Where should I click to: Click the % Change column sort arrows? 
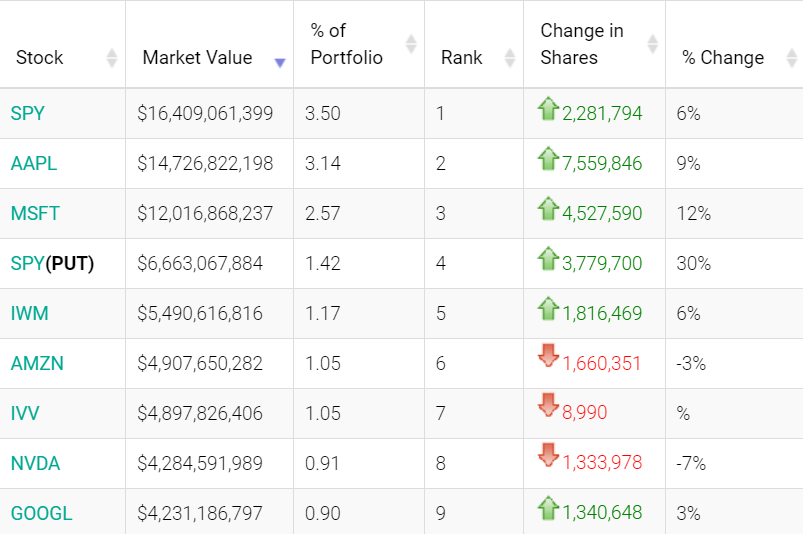pyautogui.click(x=792, y=57)
